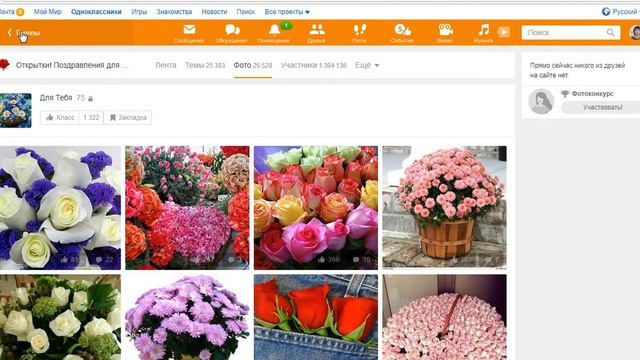
Task: Open the Русский language selector
Action: (x=621, y=12)
